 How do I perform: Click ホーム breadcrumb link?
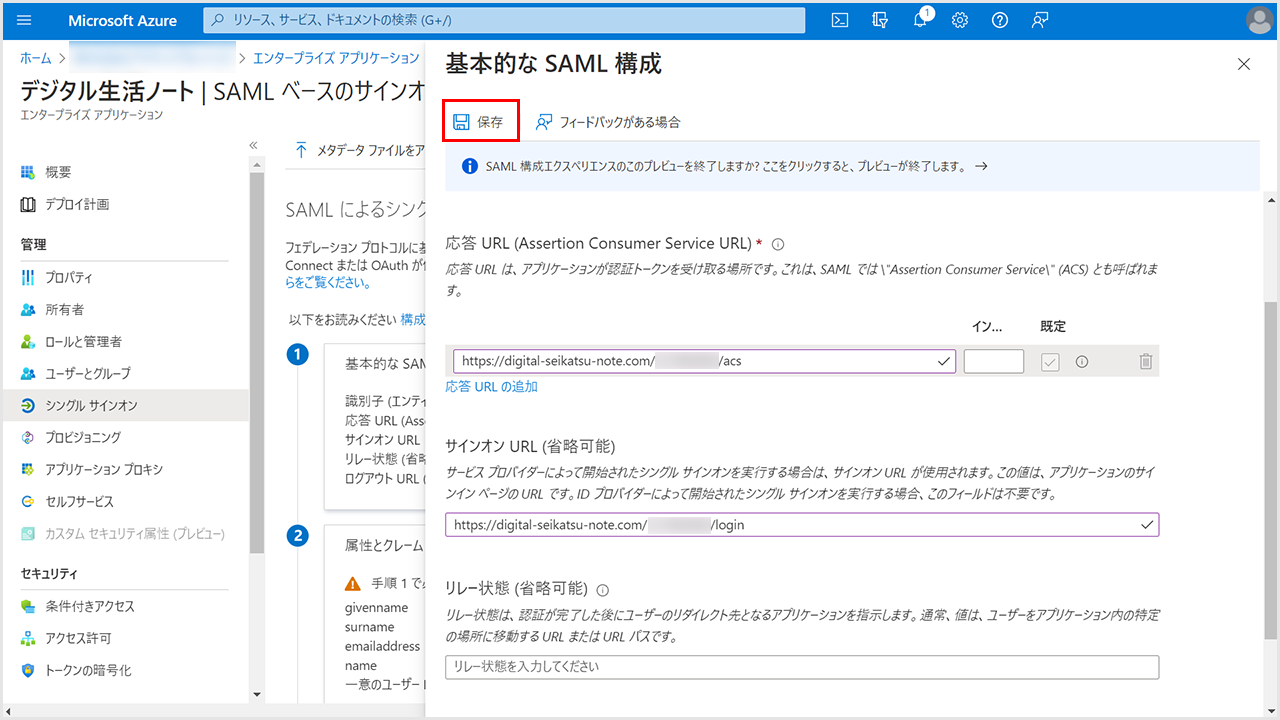[36, 58]
